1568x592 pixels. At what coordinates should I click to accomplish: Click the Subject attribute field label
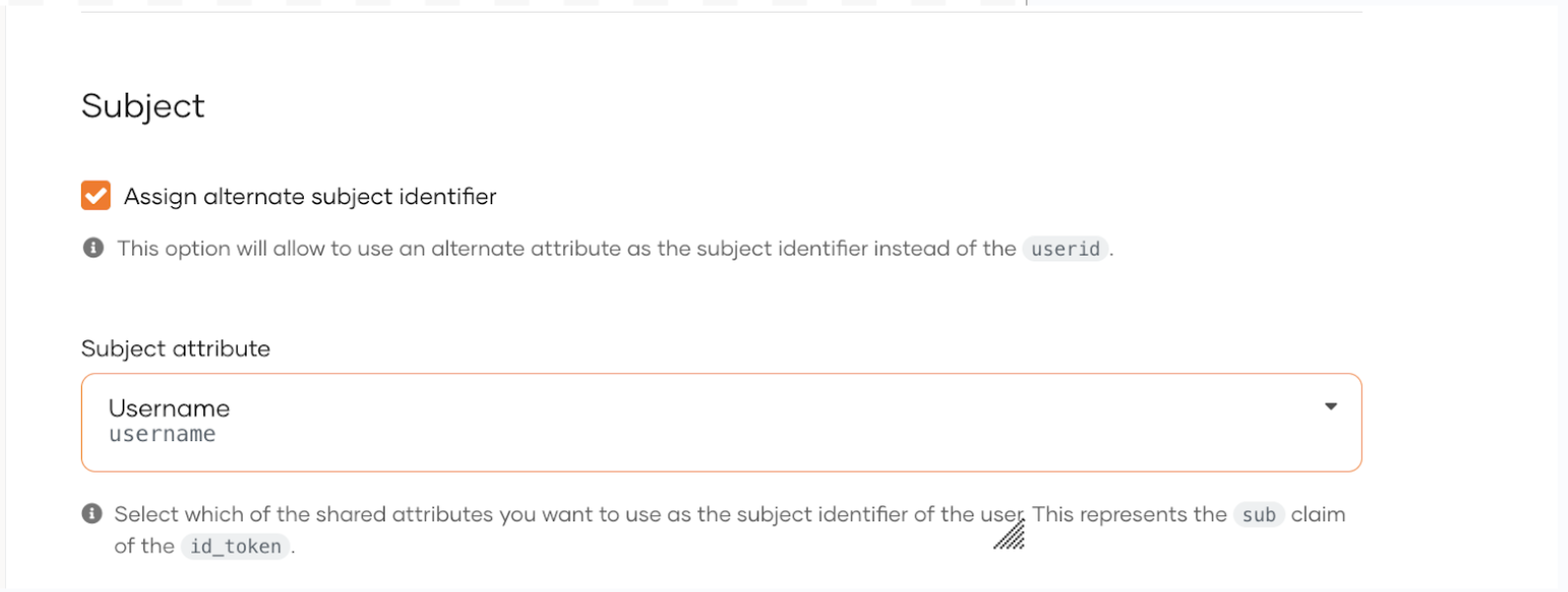[x=176, y=347]
